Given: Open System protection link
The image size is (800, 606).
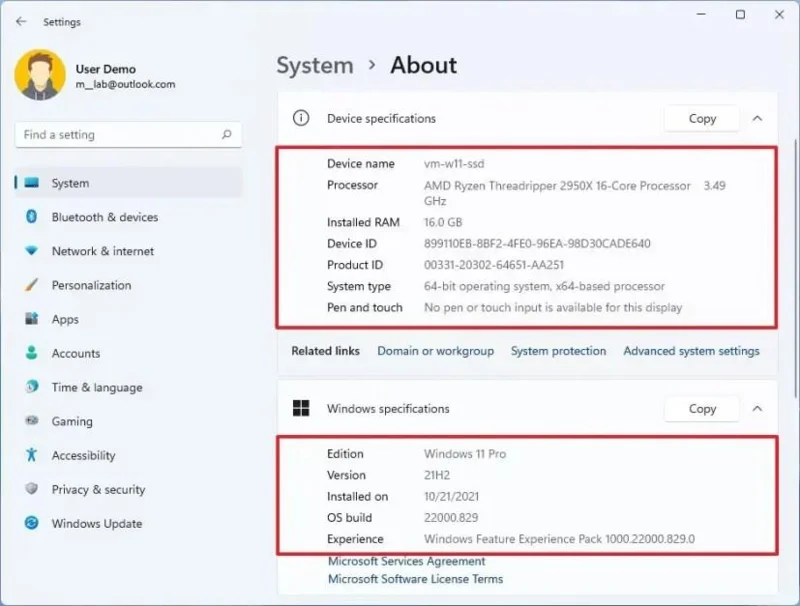Looking at the screenshot, I should [x=558, y=351].
